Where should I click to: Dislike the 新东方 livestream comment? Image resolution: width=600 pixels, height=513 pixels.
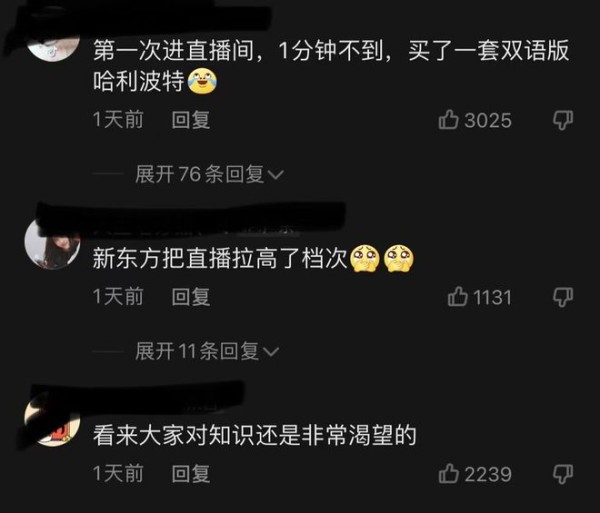point(563,297)
